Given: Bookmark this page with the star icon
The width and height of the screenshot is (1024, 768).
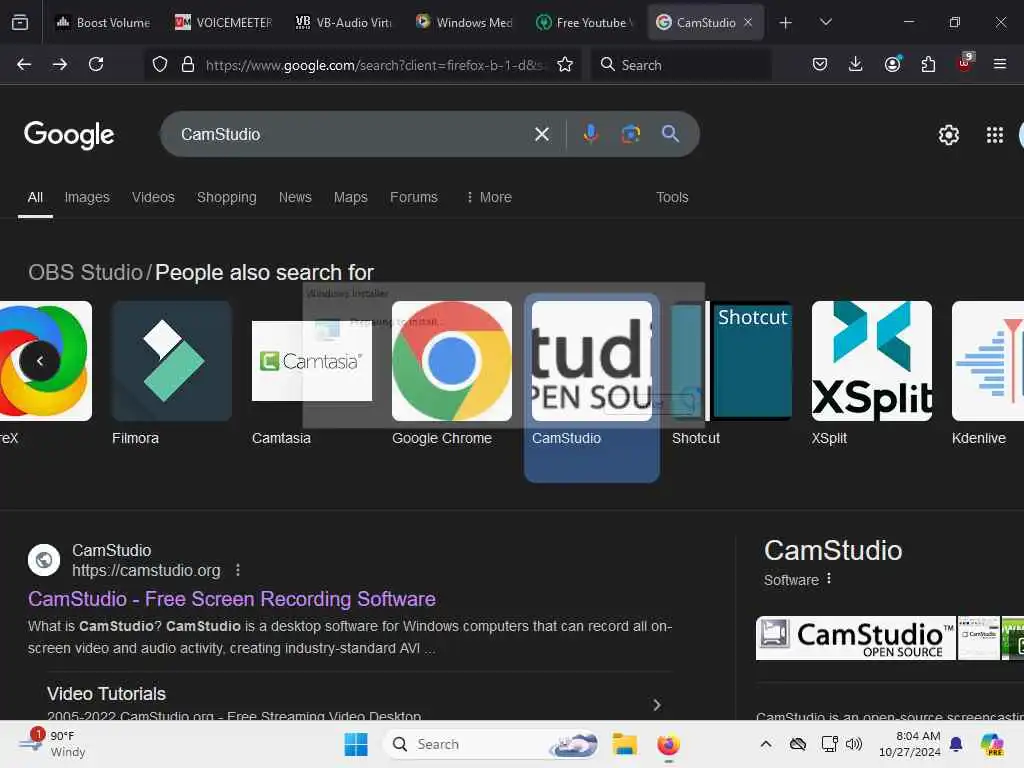Looking at the screenshot, I should tap(565, 64).
